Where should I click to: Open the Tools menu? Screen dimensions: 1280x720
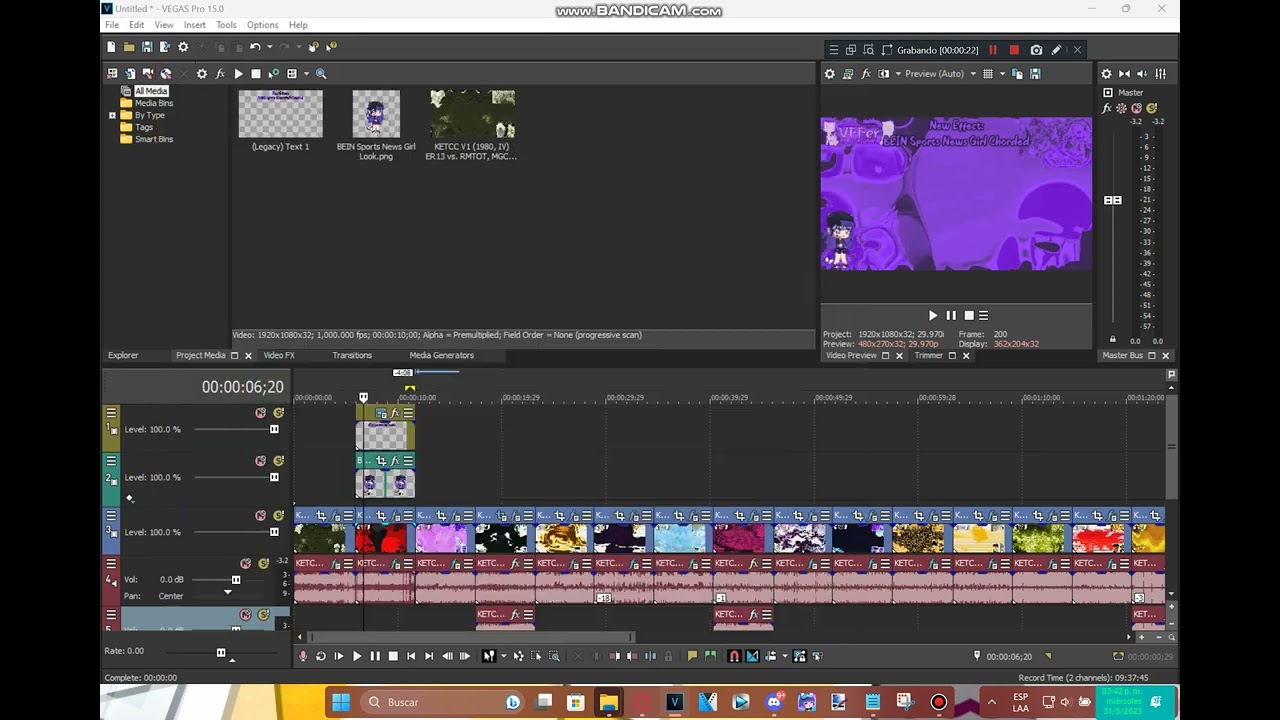226,25
